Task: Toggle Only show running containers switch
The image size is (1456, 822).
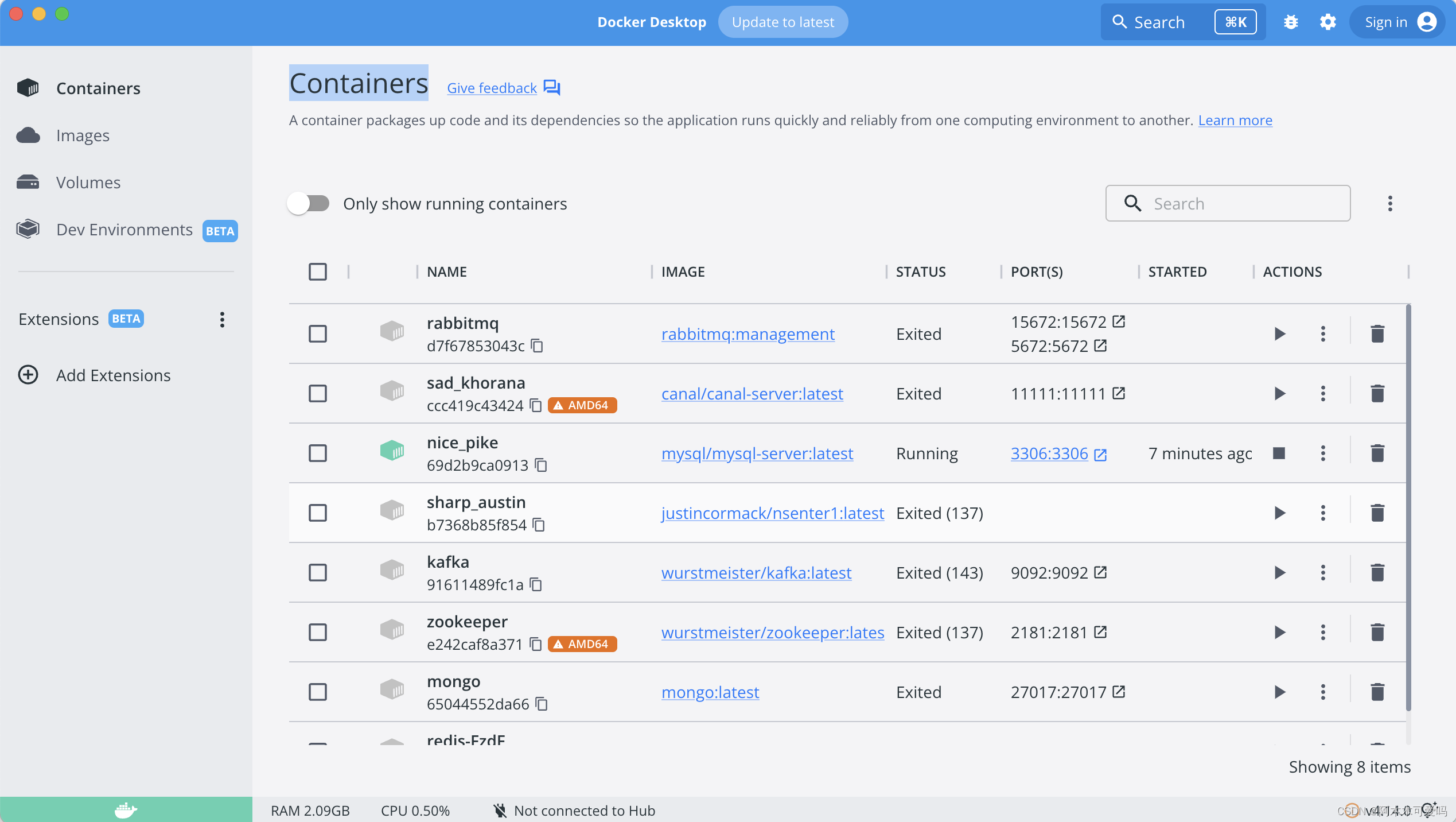Action: [x=309, y=203]
